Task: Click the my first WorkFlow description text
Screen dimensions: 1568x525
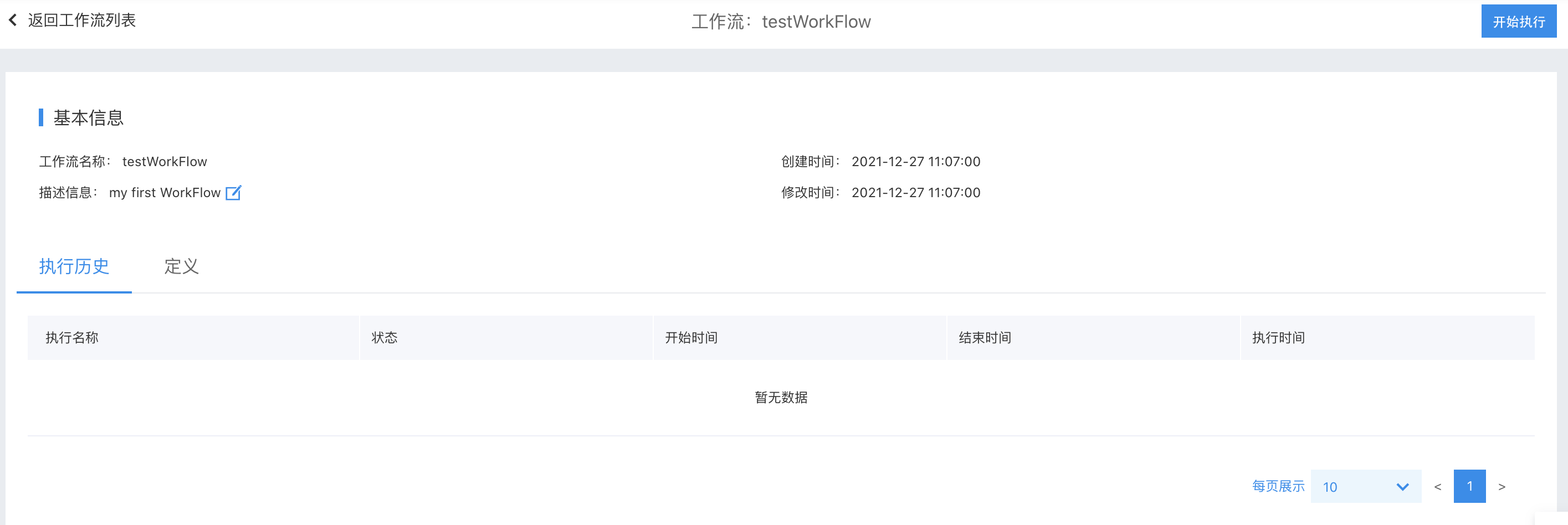Action: click(x=165, y=193)
